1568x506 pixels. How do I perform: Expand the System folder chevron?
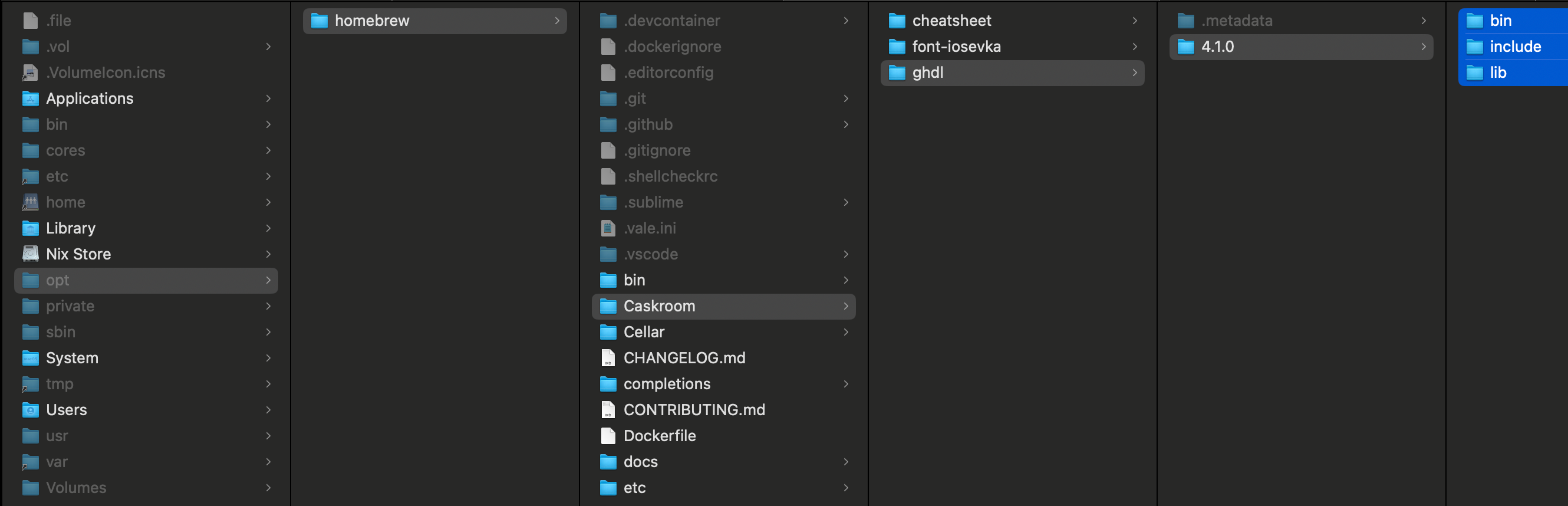pyautogui.click(x=268, y=358)
